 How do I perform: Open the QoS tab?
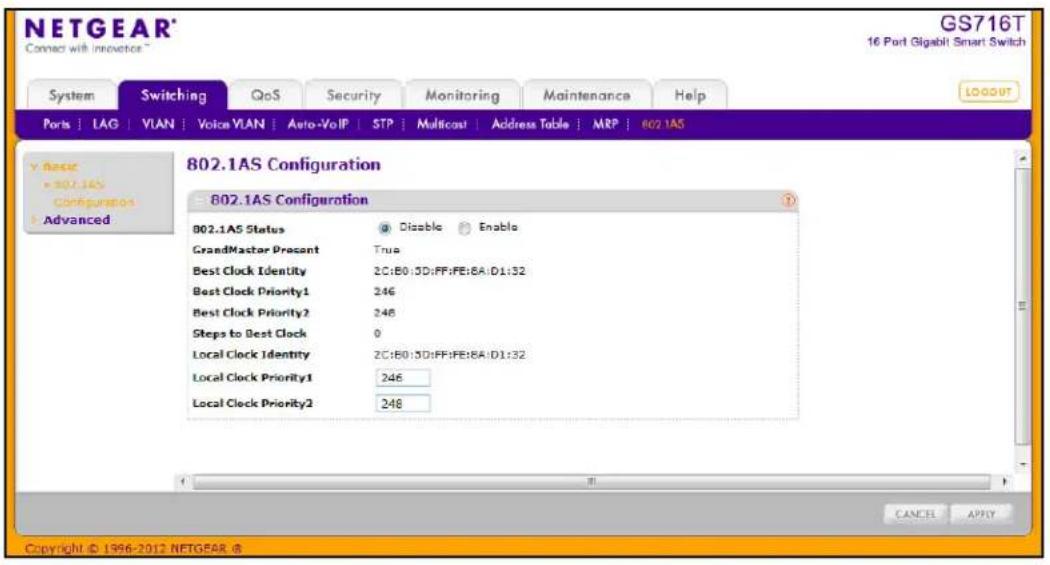265,95
